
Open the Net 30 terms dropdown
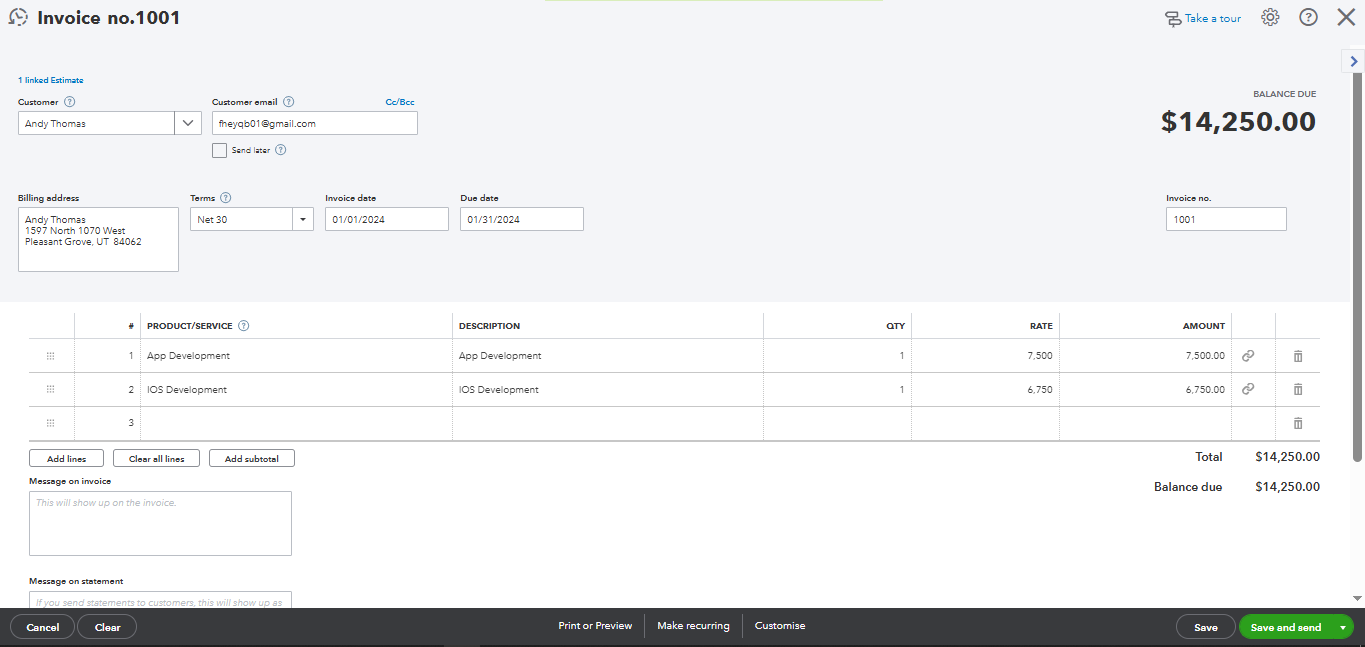point(302,219)
